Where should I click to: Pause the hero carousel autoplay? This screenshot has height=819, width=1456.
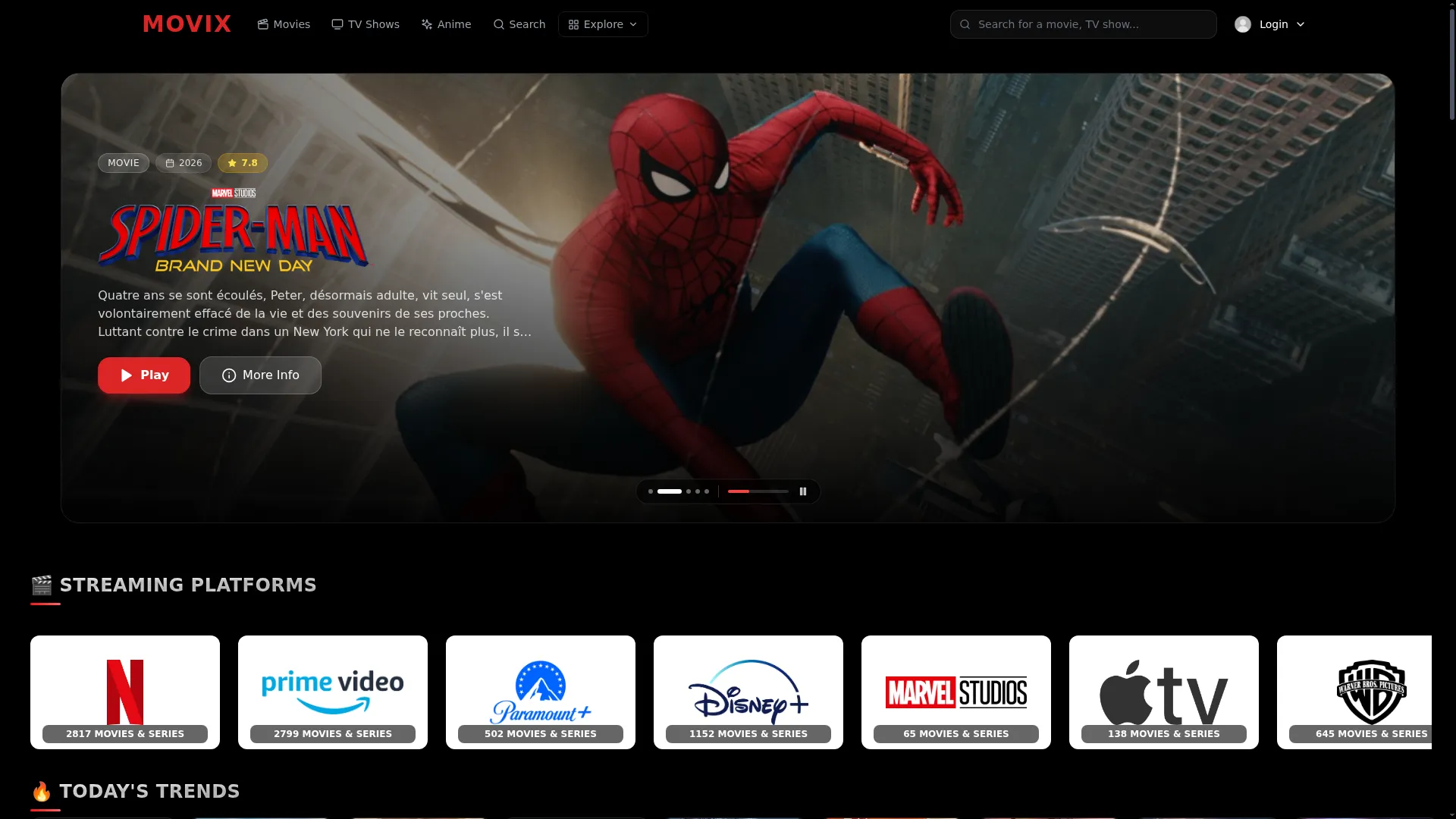click(803, 491)
